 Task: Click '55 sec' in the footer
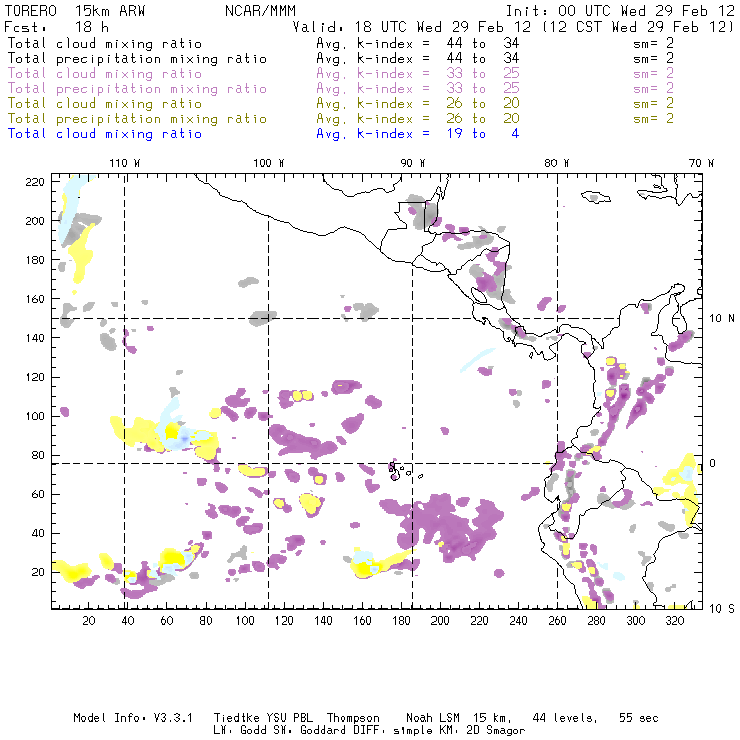tap(639, 718)
